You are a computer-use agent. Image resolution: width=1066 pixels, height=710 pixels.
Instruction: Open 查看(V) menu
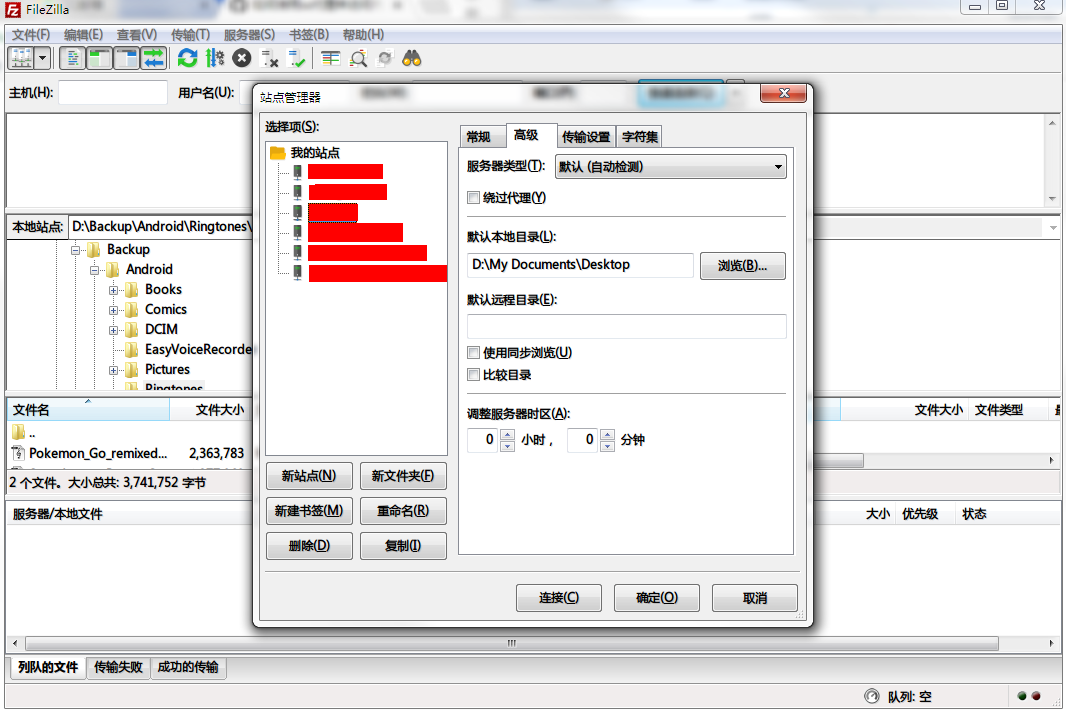[x=137, y=35]
